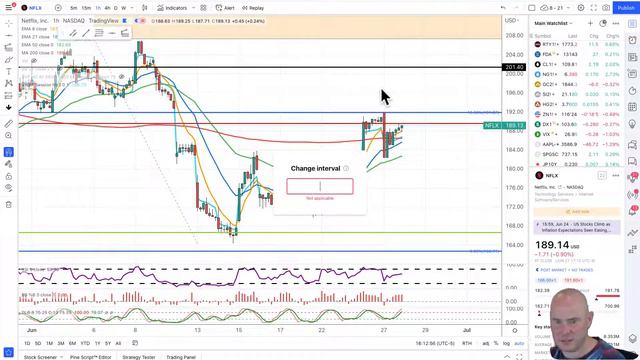The height and width of the screenshot is (360, 640).
Task: Toggle log scale
Action: point(506,343)
